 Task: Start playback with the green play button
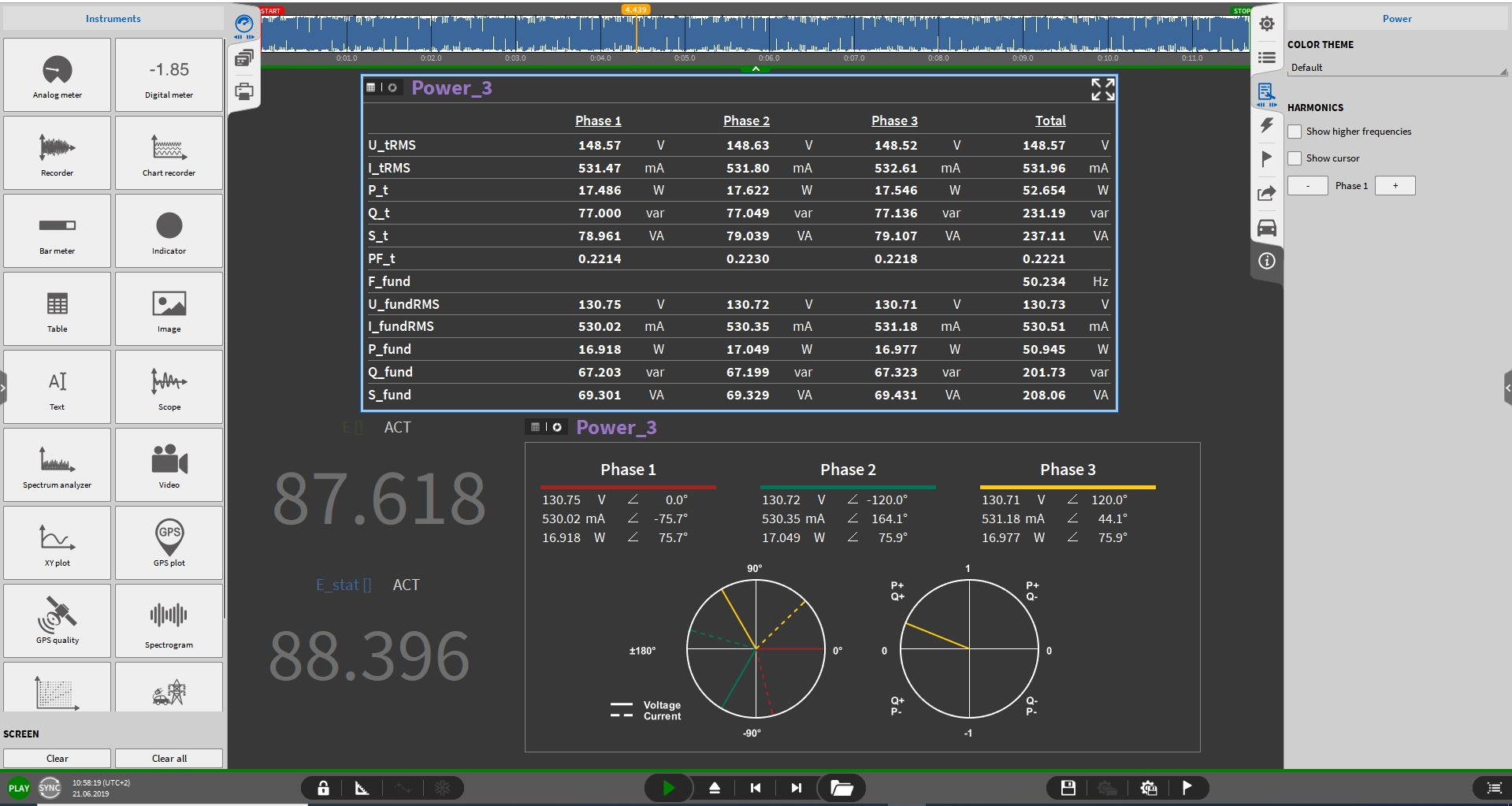point(669,788)
